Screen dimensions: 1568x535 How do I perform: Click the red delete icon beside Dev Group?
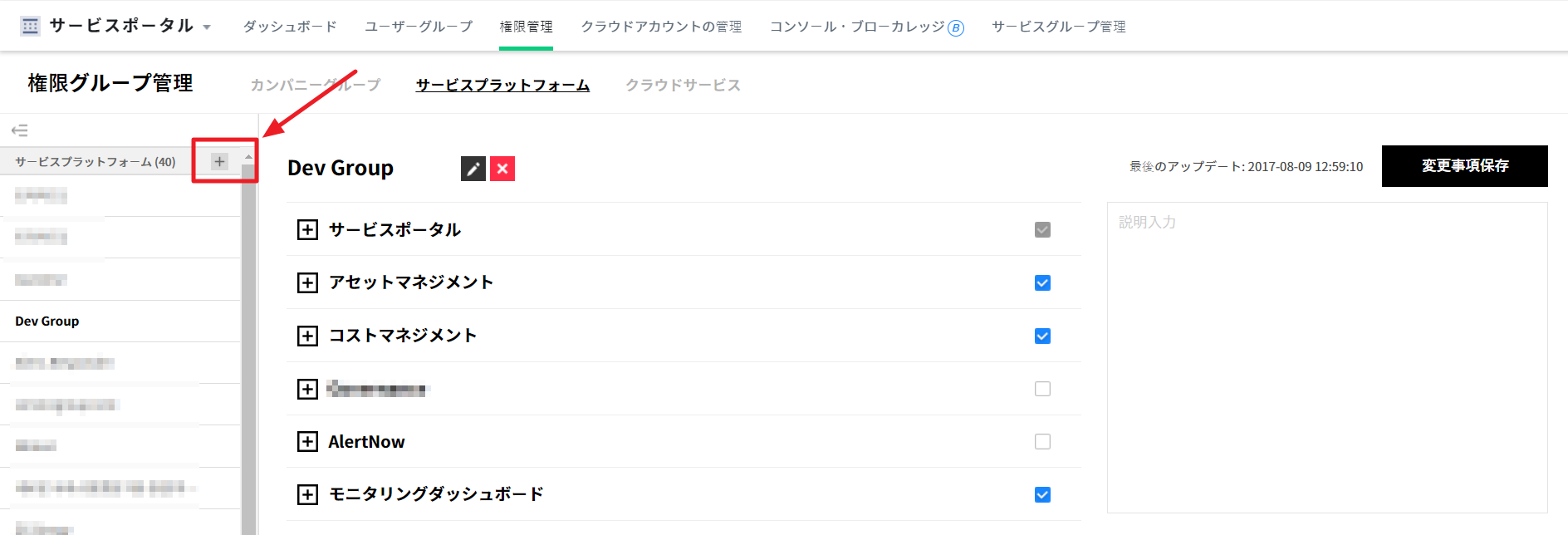click(x=502, y=169)
